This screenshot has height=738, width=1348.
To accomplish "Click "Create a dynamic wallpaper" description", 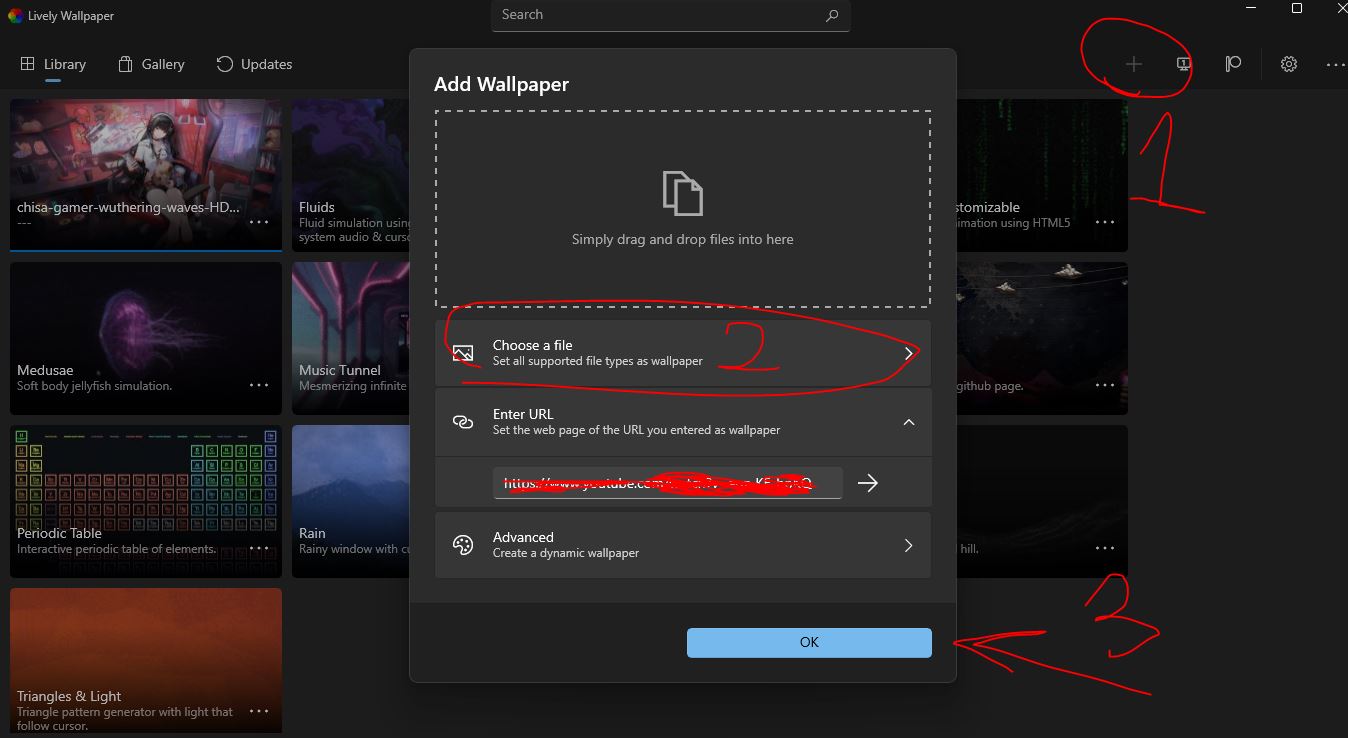I will pos(565,553).
